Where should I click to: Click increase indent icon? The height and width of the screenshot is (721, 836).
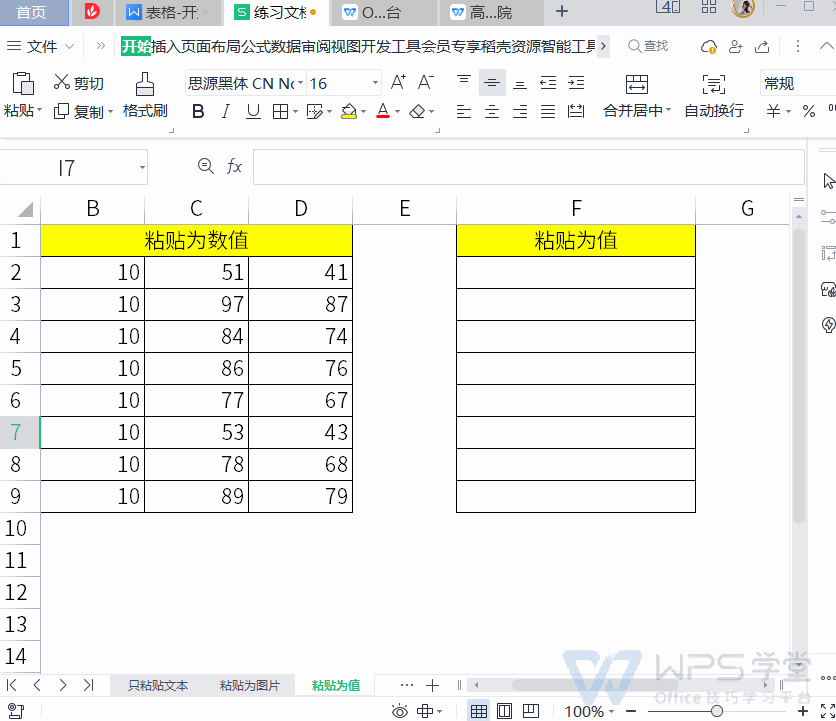pyautogui.click(x=576, y=83)
